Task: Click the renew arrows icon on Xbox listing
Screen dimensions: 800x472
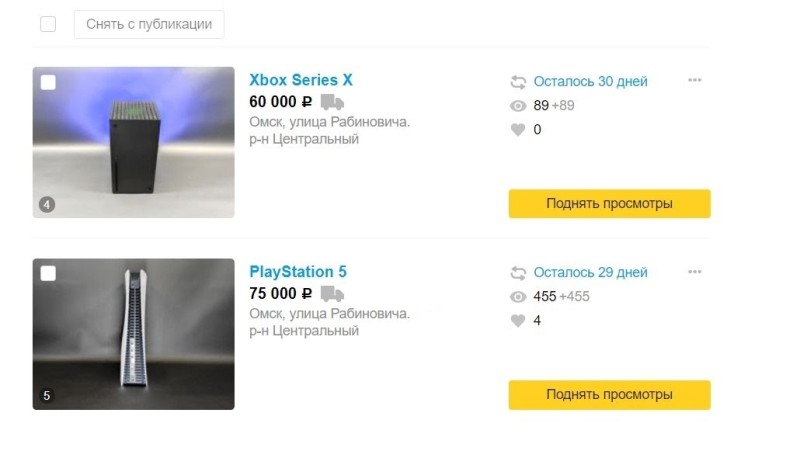Action: point(518,82)
